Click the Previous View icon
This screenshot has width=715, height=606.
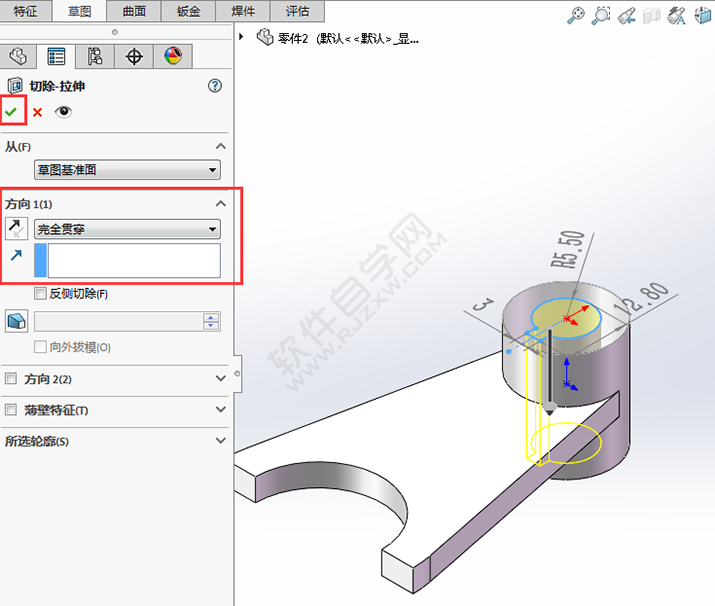[627, 16]
